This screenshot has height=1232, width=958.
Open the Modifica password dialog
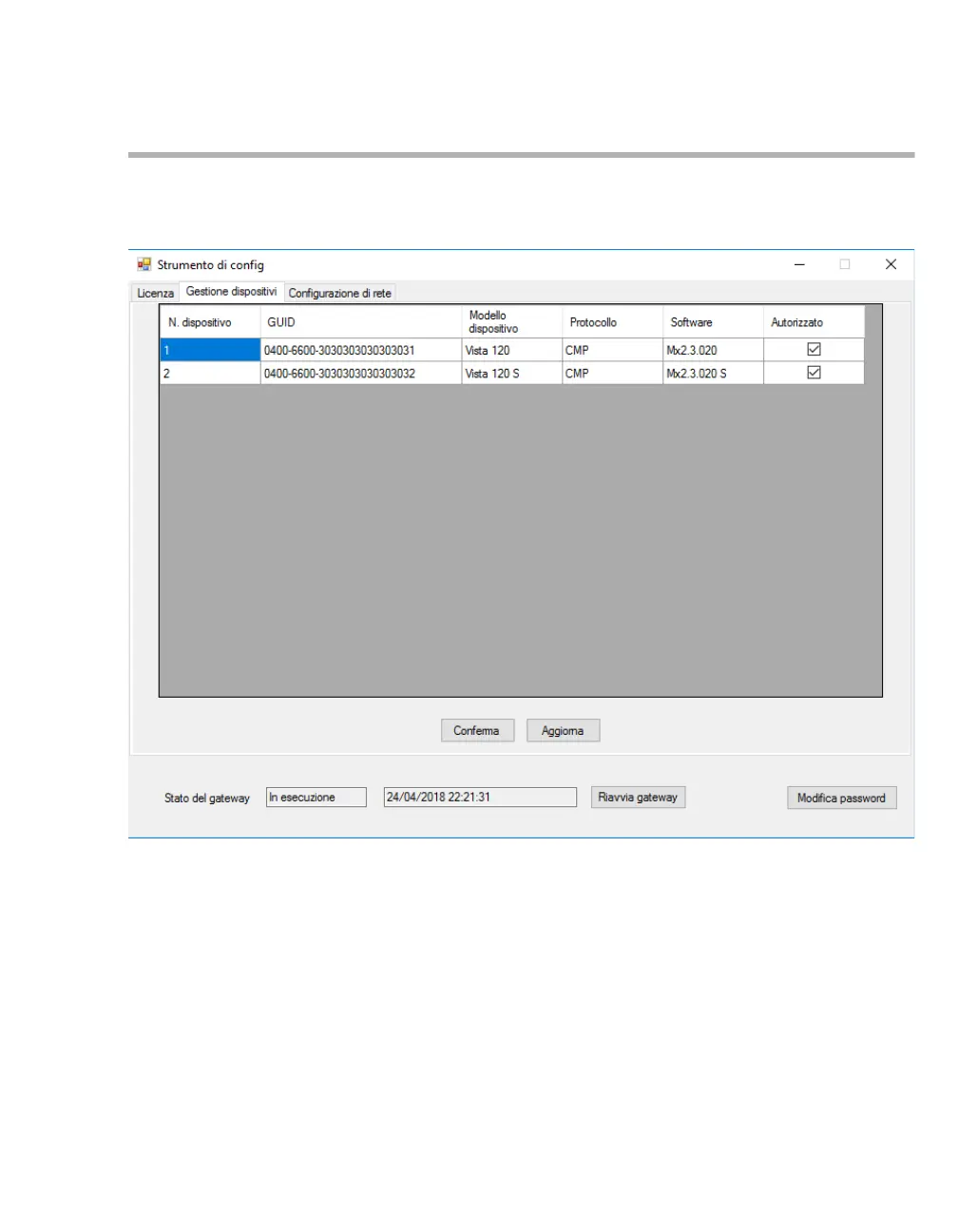point(841,798)
